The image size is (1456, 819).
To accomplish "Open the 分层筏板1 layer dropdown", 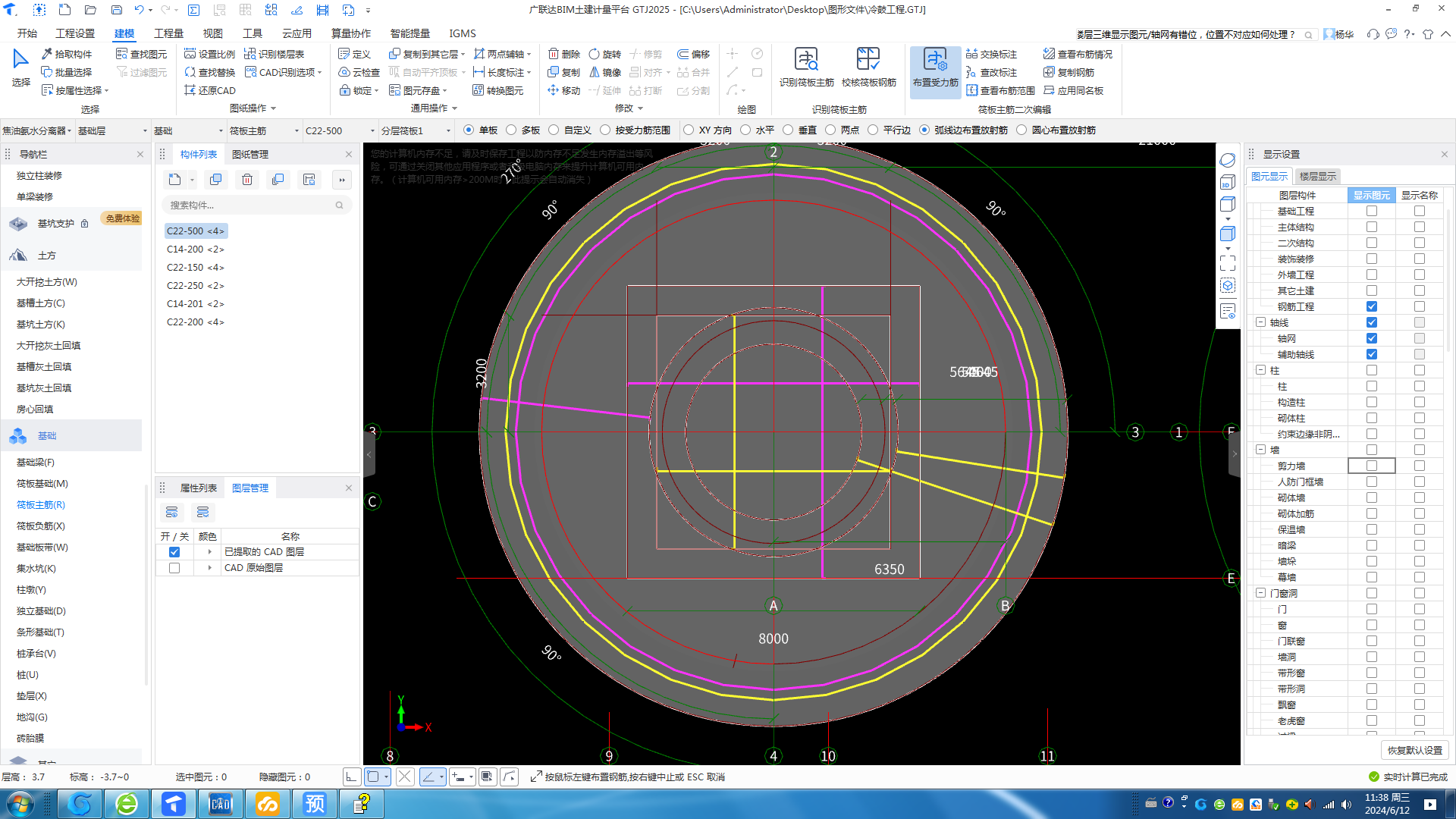I will coord(416,130).
